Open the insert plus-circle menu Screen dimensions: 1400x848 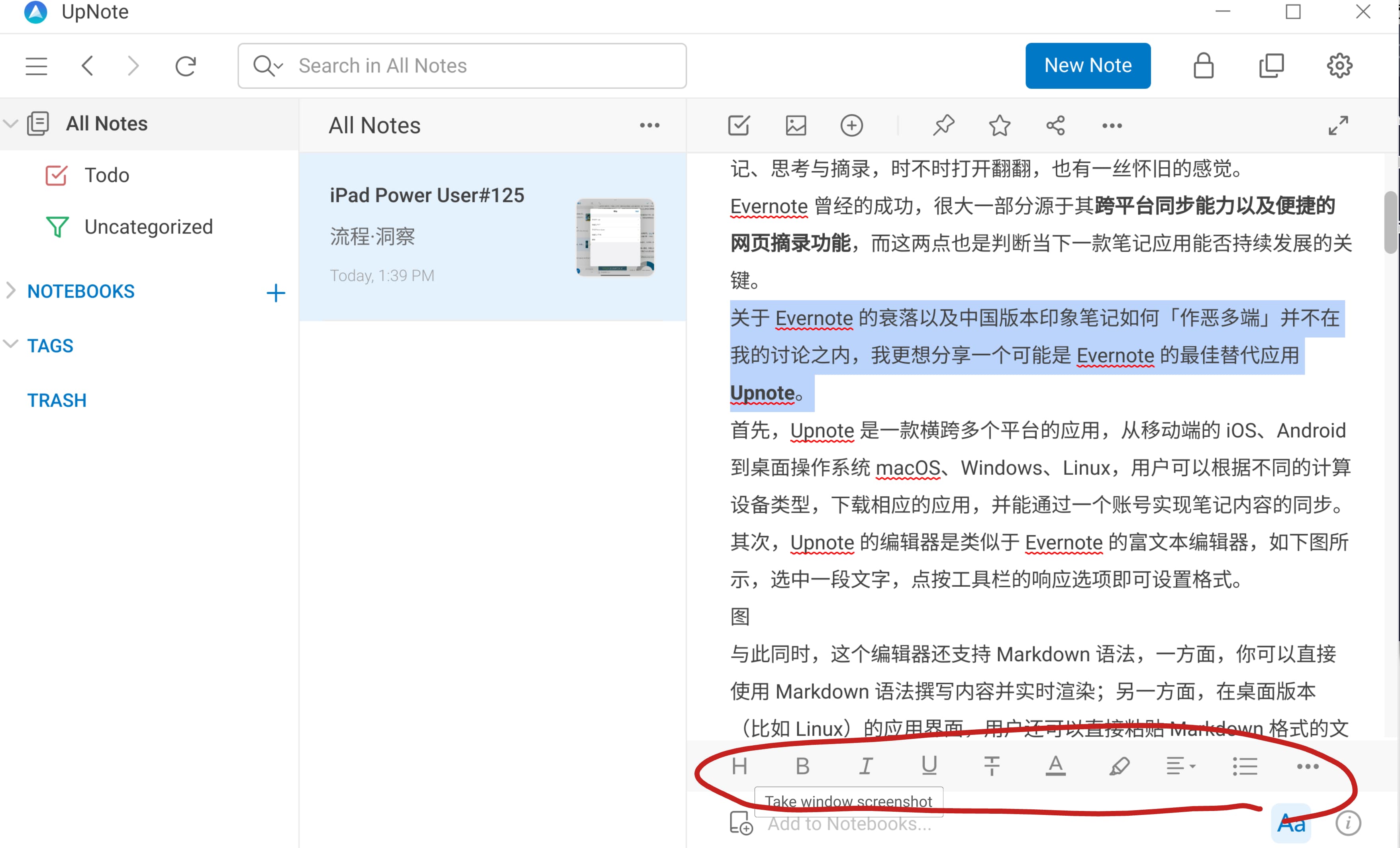pos(851,125)
